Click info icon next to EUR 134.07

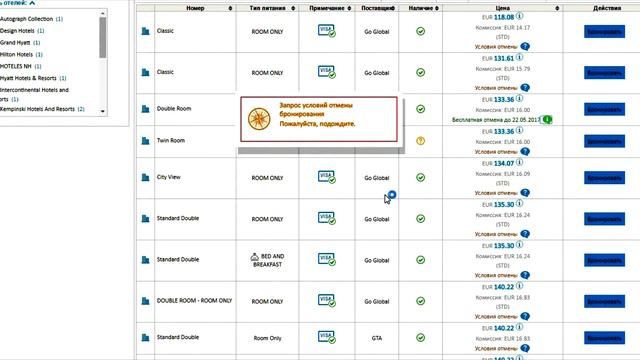pyautogui.click(x=519, y=162)
